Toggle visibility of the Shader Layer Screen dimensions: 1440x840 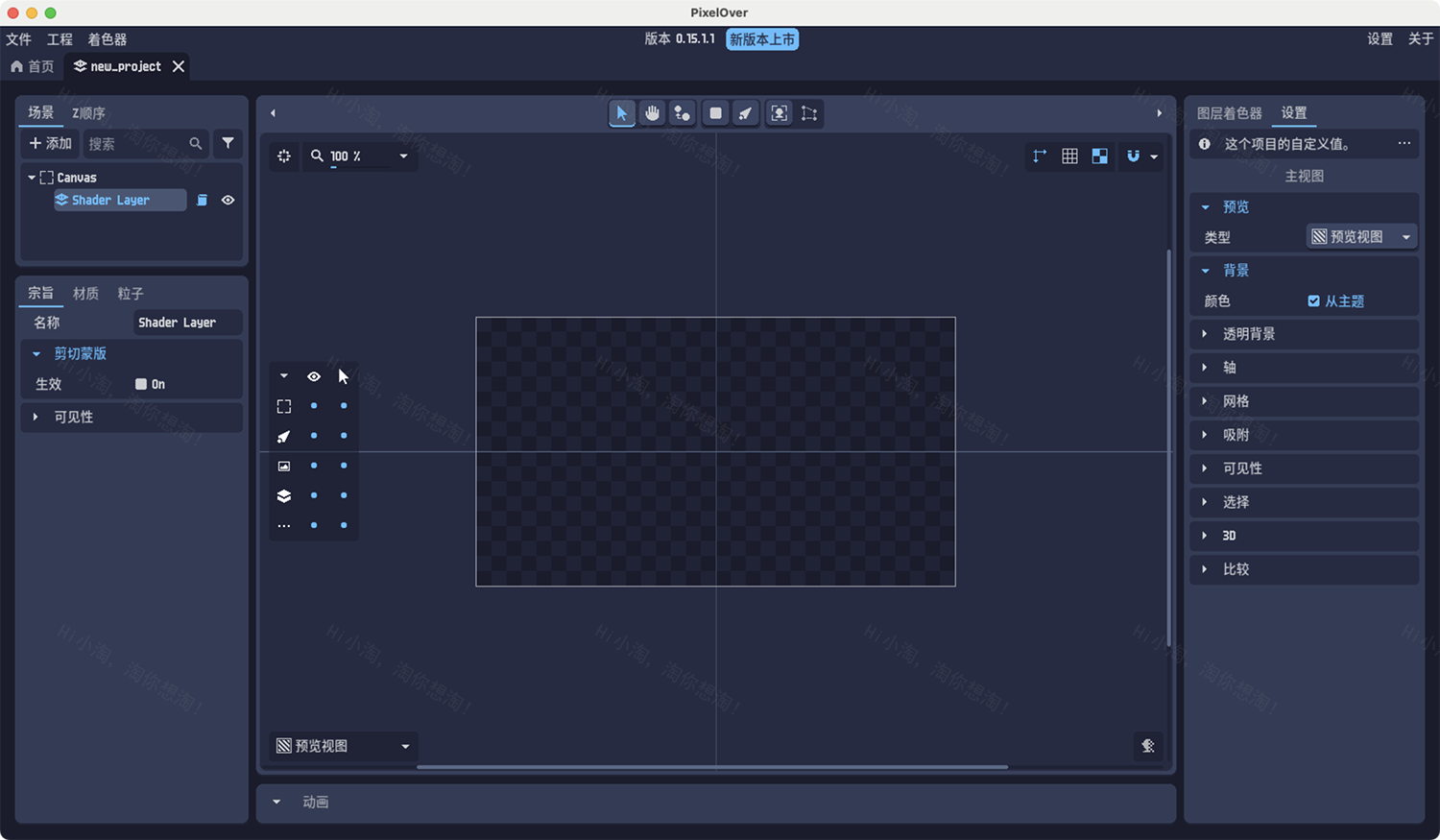pos(228,200)
